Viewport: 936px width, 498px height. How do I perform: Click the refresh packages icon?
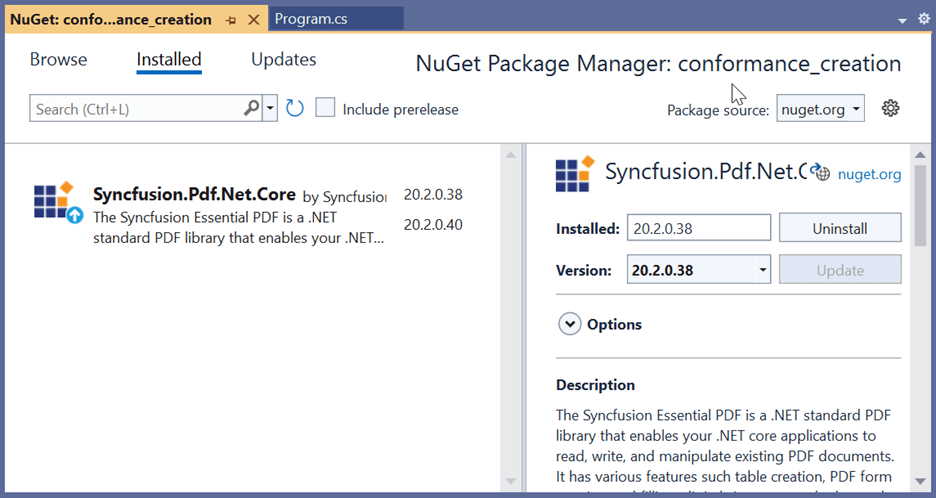(x=295, y=108)
